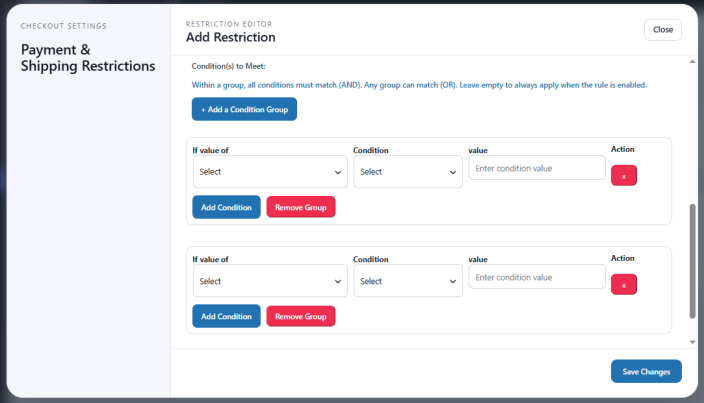Close the restriction editor
Viewport: 704px width, 403px height.
[x=663, y=30]
